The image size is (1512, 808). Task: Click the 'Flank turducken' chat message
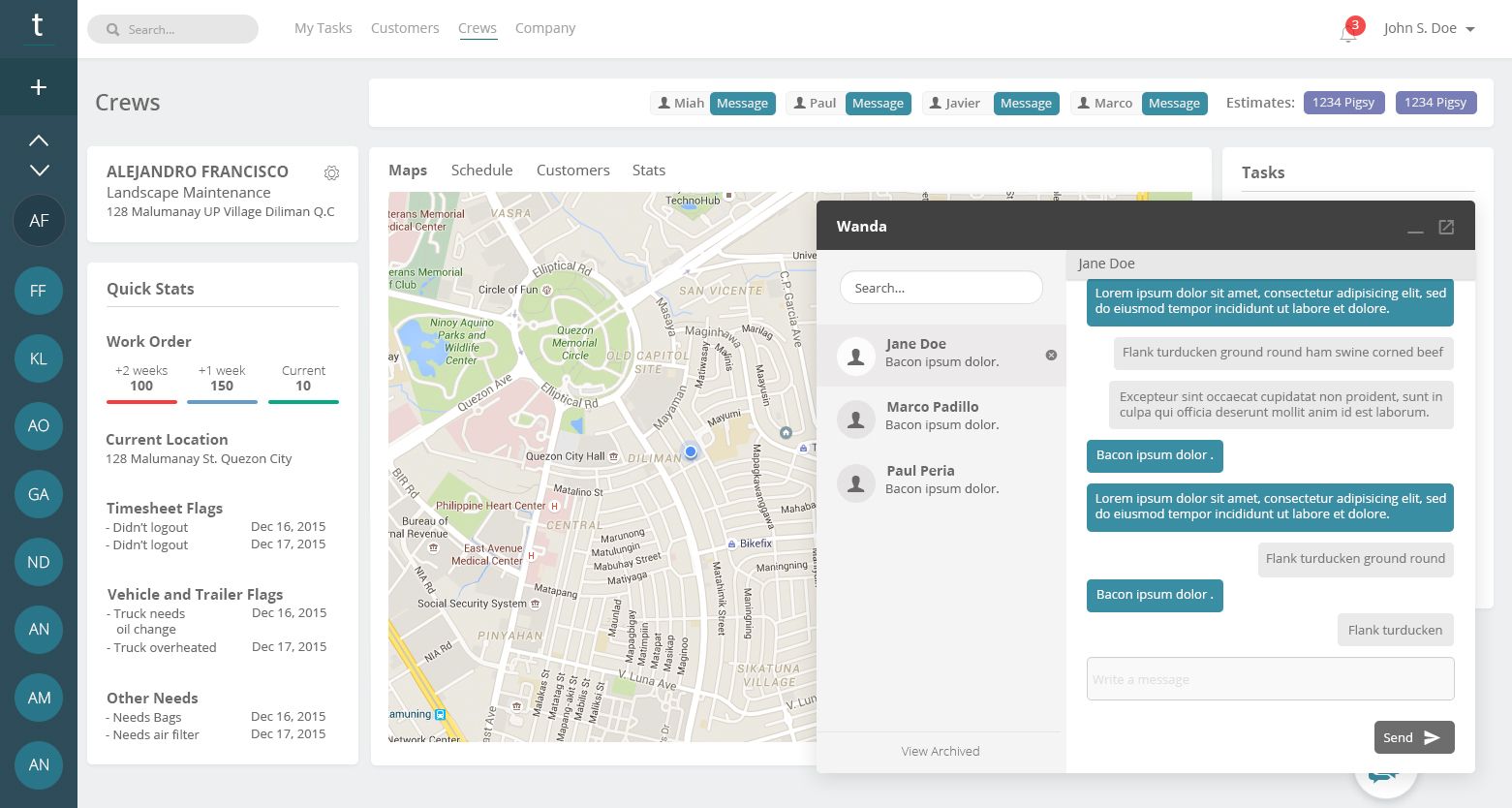(x=1395, y=630)
